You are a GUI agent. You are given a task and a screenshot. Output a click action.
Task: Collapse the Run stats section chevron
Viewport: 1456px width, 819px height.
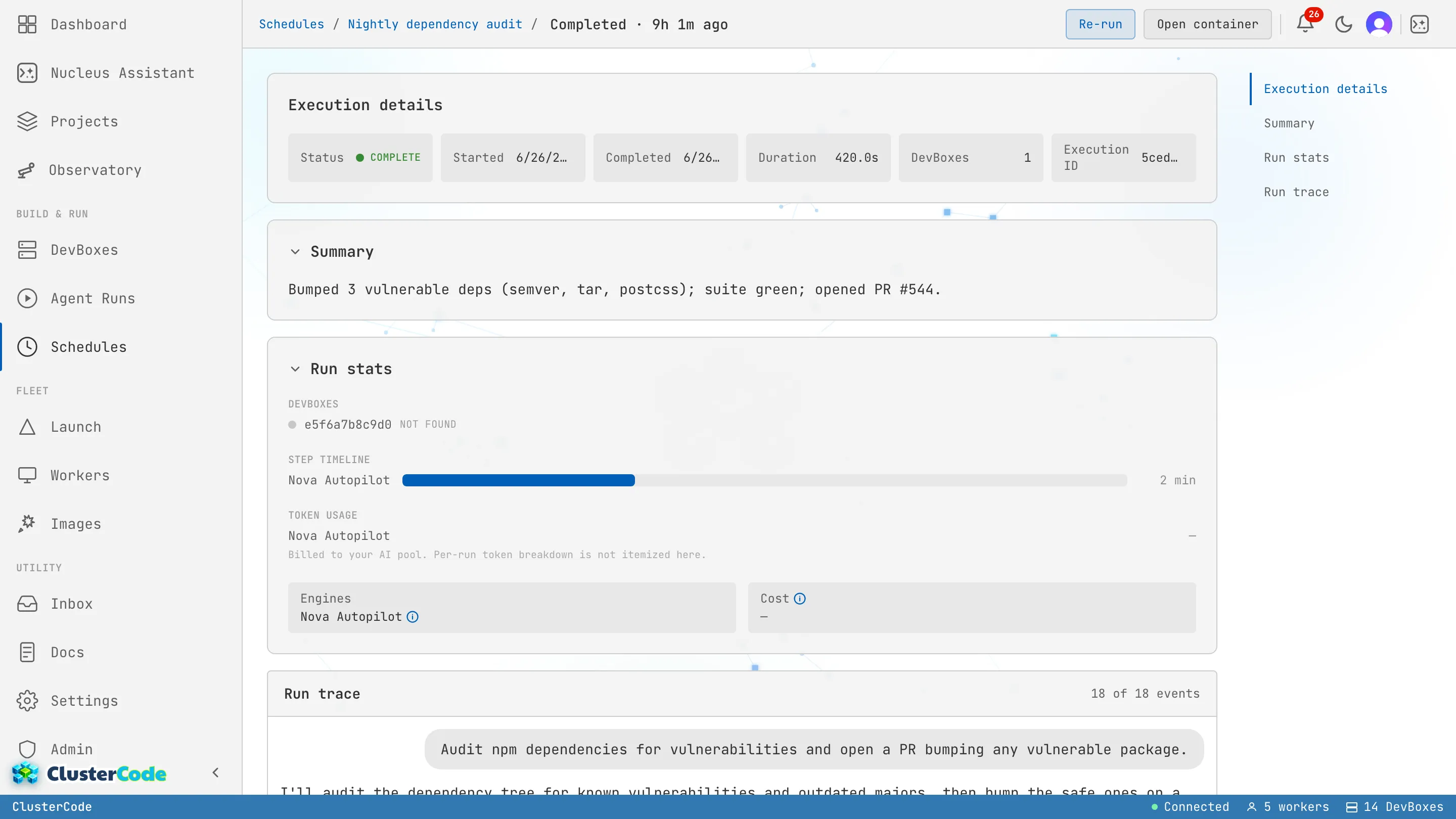click(295, 369)
